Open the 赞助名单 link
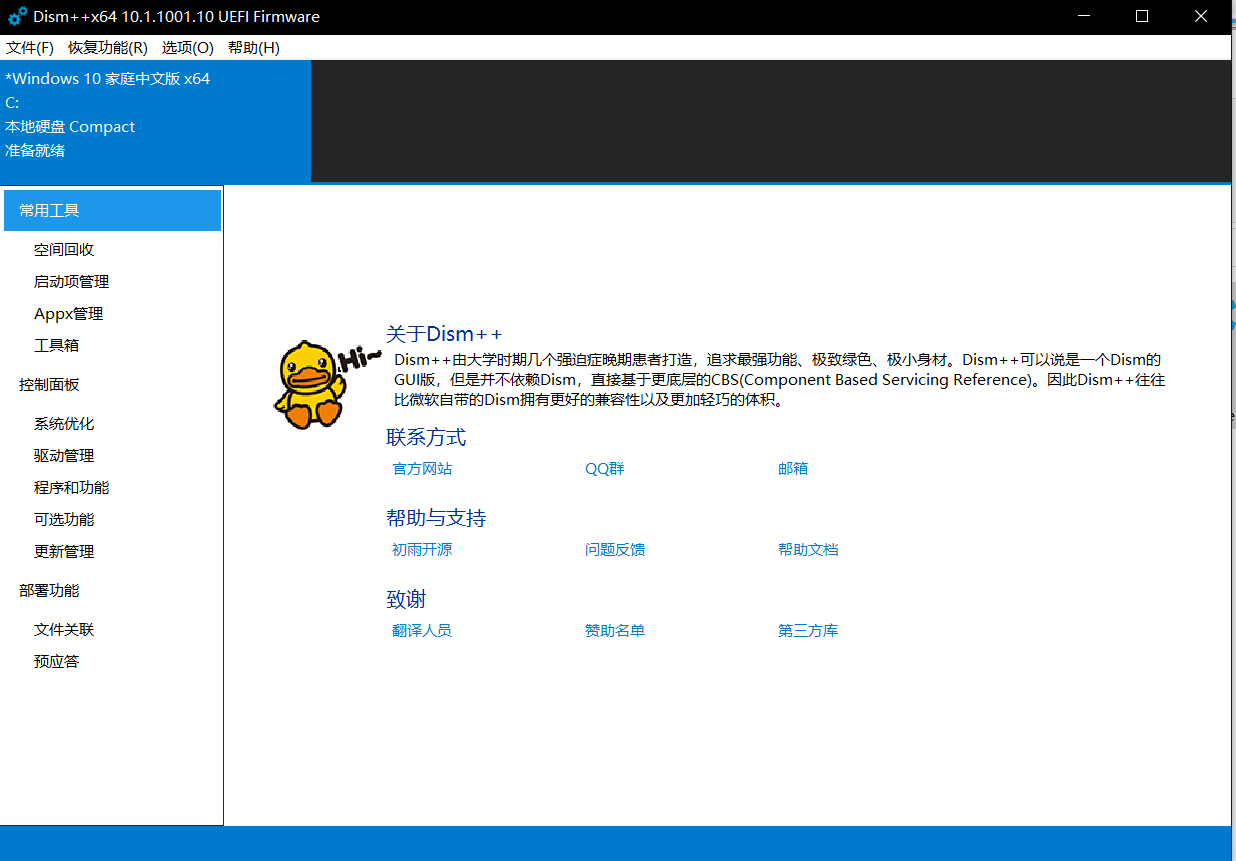Viewport: 1236px width, 861px height. point(615,631)
